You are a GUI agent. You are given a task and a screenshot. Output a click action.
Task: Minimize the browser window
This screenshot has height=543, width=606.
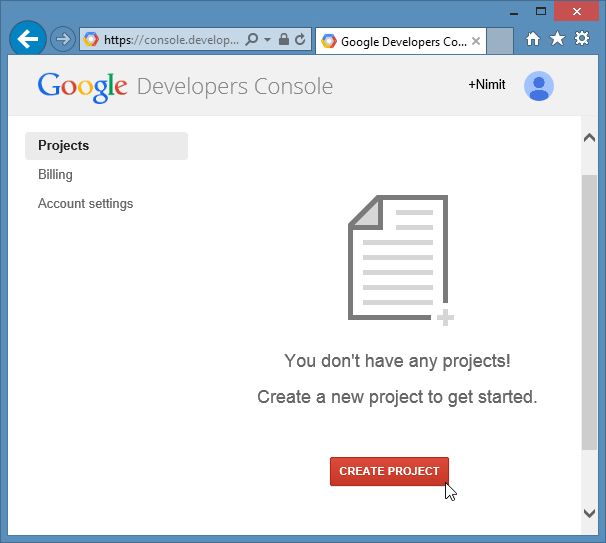point(514,13)
